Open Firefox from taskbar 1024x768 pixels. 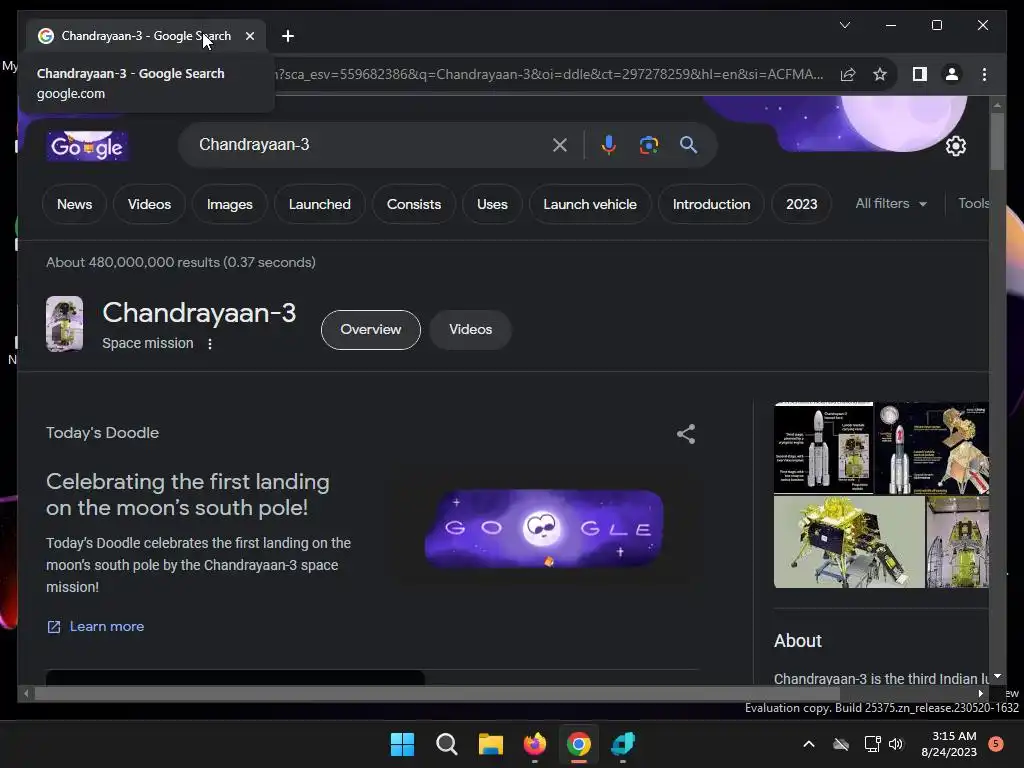coord(535,744)
